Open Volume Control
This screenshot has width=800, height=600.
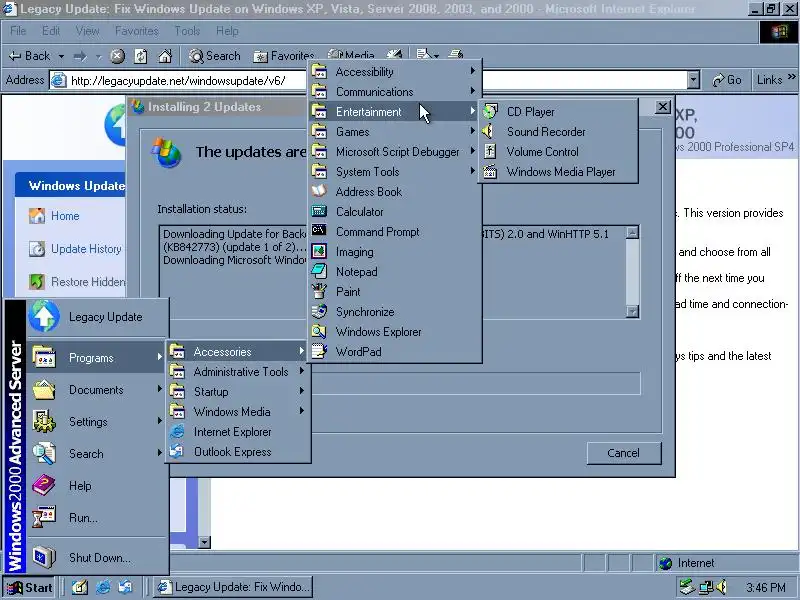click(558, 152)
